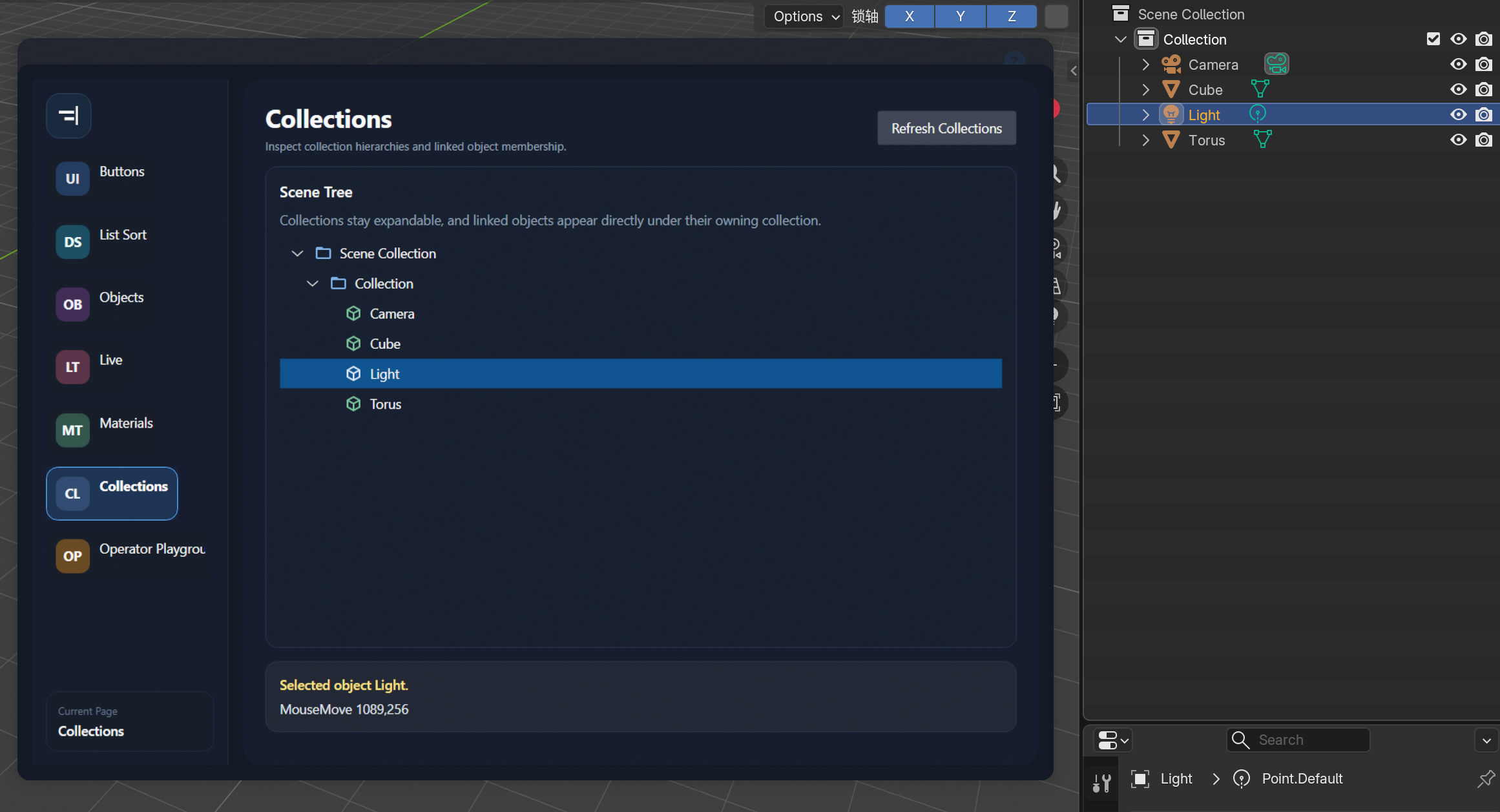Click the green mesh data icon next to Cube

(1260, 88)
